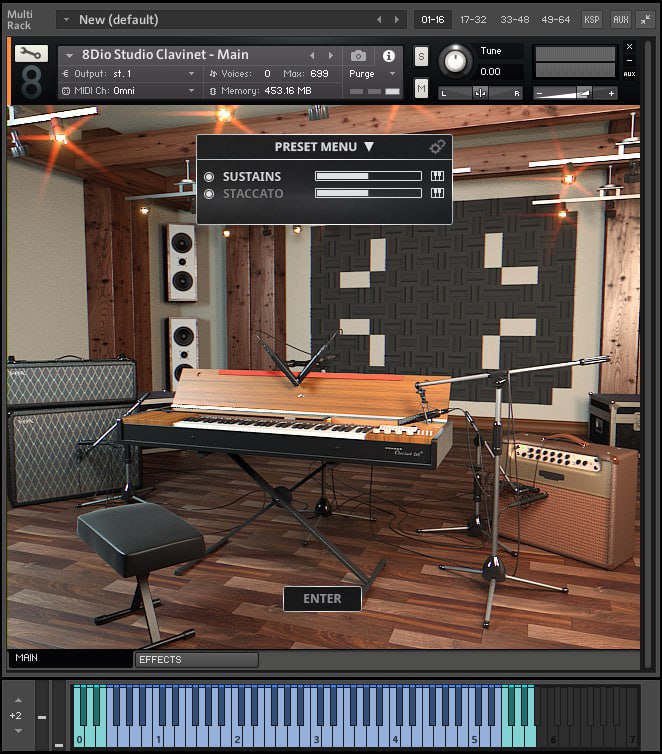The width and height of the screenshot is (662, 754).
Task: Expand the PRESET MENU dropdown
Action: click(x=324, y=147)
